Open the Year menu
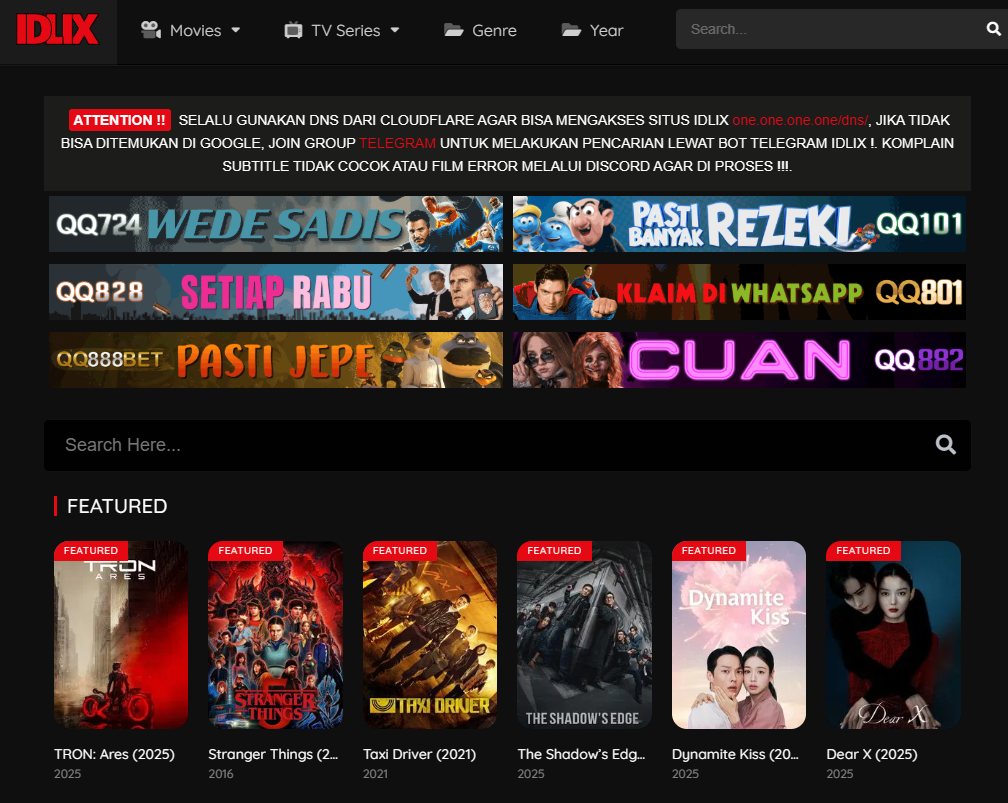Screen dimensions: 1008x803 click(x=606, y=30)
